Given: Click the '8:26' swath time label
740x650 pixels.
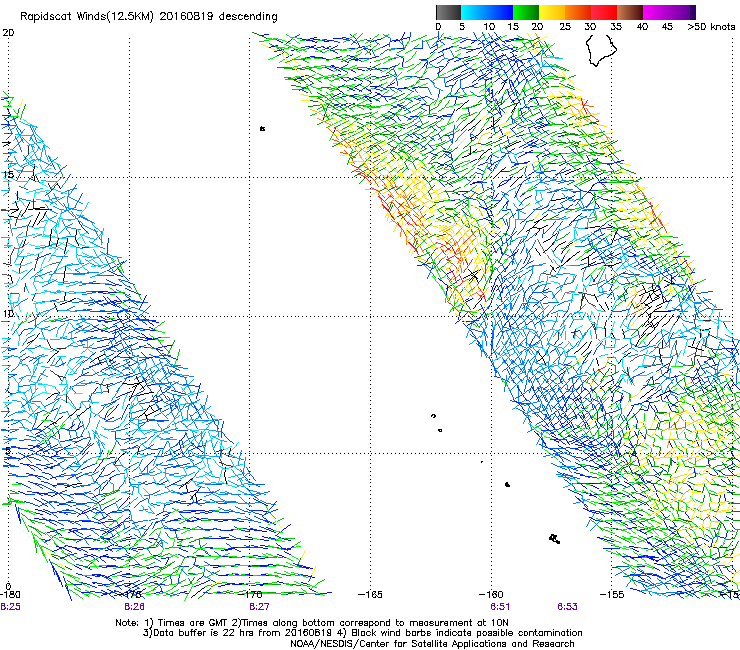Looking at the screenshot, I should (135, 607).
